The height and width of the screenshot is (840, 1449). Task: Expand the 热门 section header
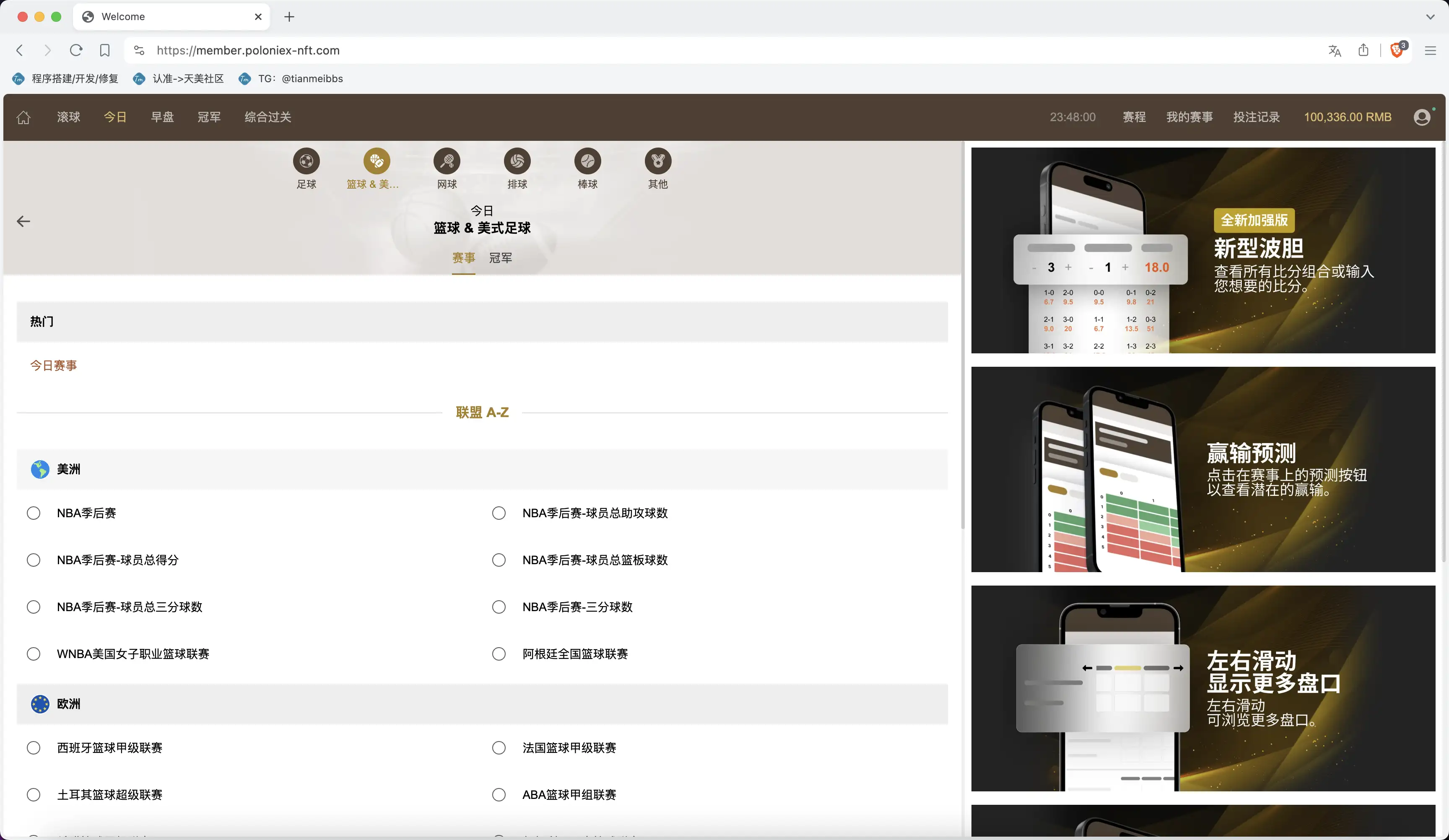pos(482,321)
